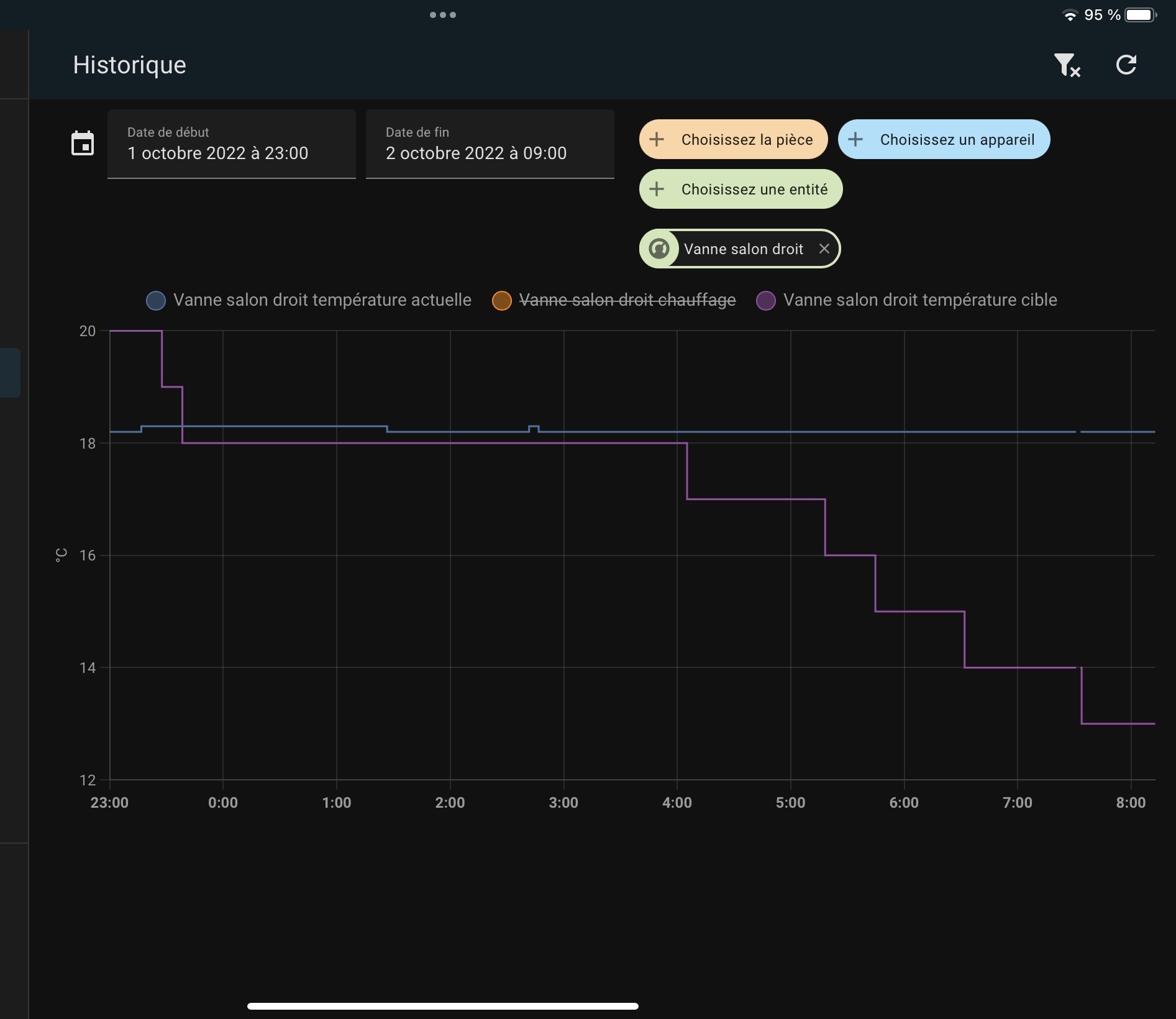Screen dimensions: 1176x1019
Task: Click the refresh icon
Action: [x=1126, y=65]
